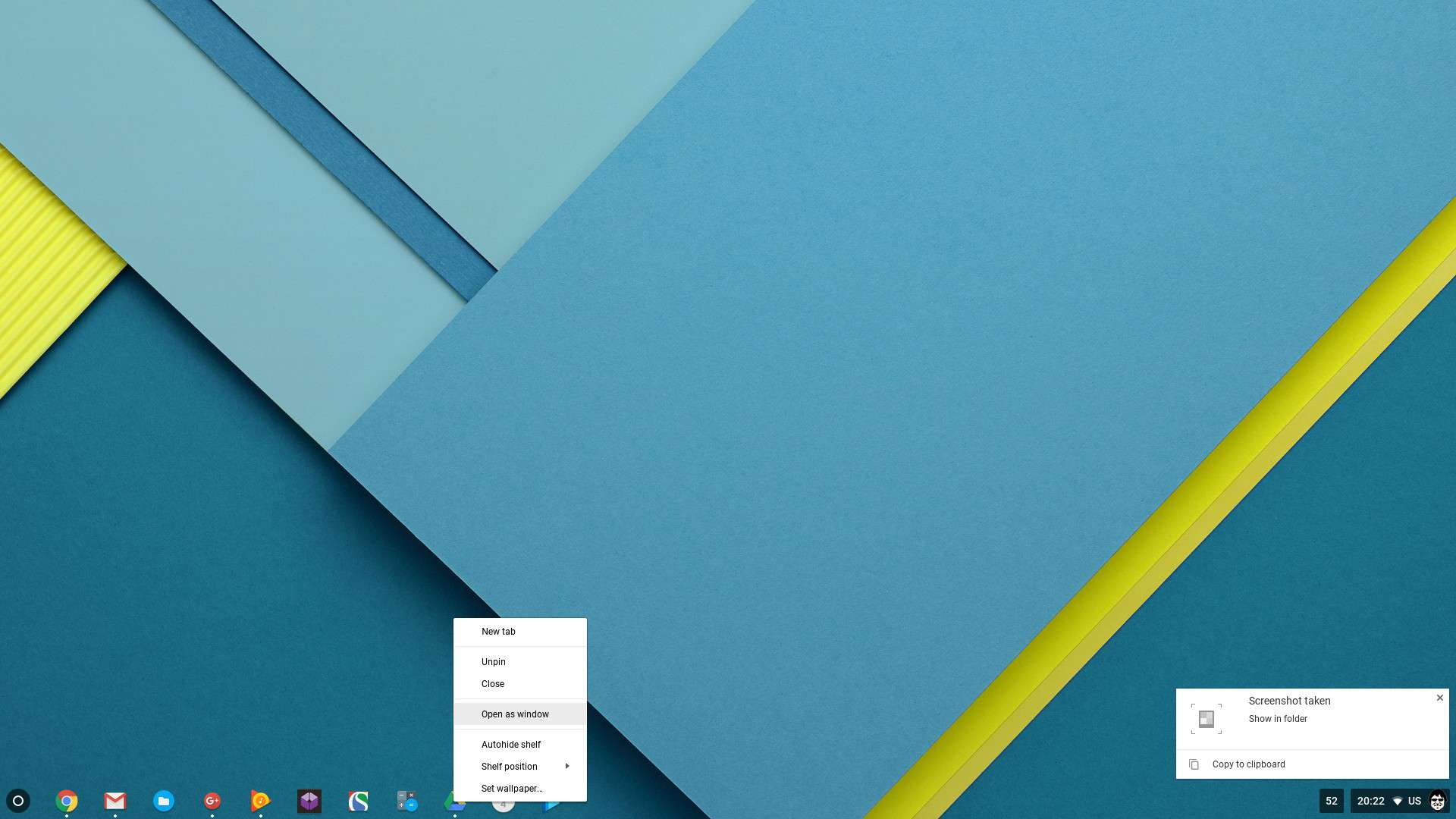Open the purple cube app

(x=309, y=801)
